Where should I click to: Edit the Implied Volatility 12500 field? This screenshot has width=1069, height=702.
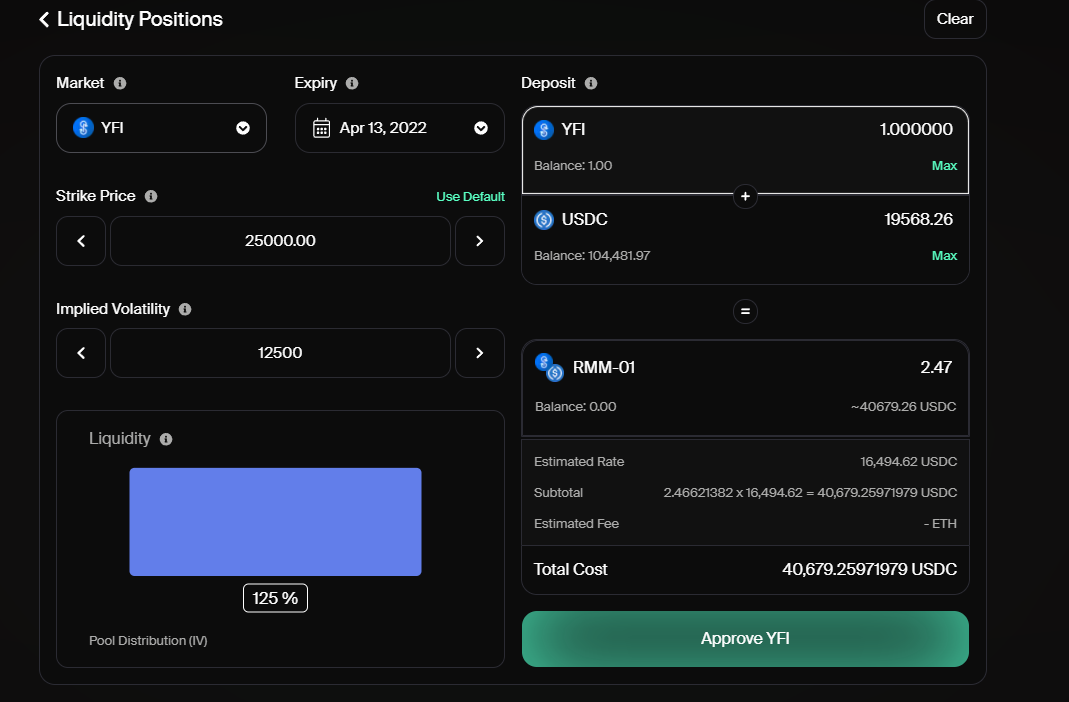[280, 353]
